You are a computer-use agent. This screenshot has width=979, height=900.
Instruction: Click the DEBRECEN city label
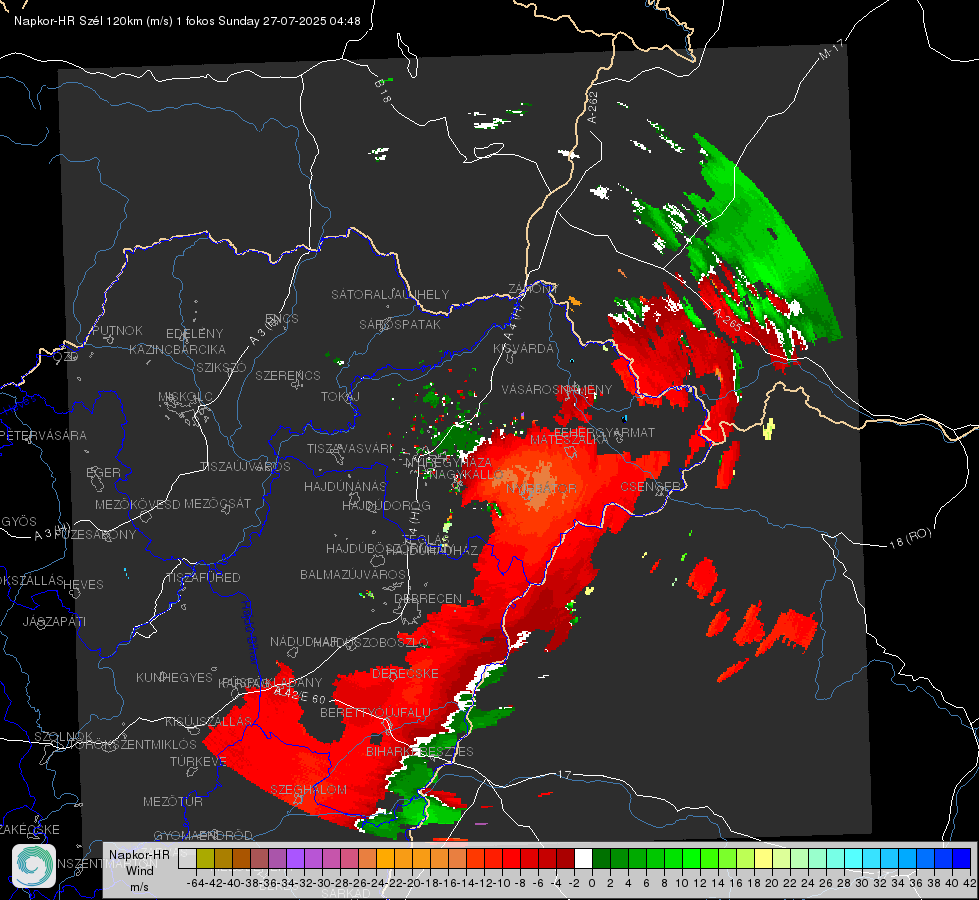pyautogui.click(x=428, y=598)
